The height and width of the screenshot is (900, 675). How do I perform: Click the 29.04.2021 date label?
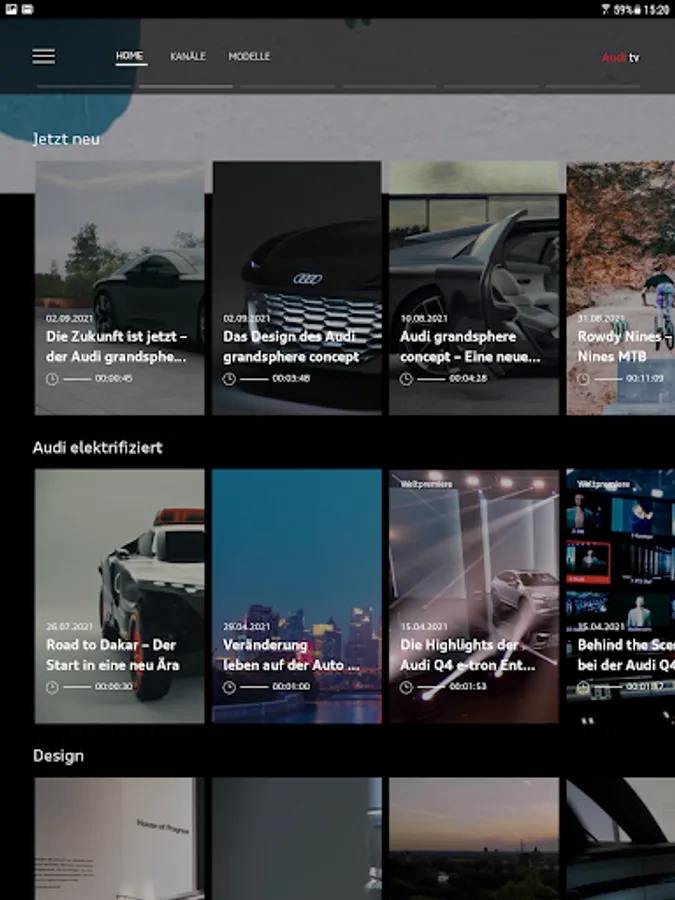point(246,626)
